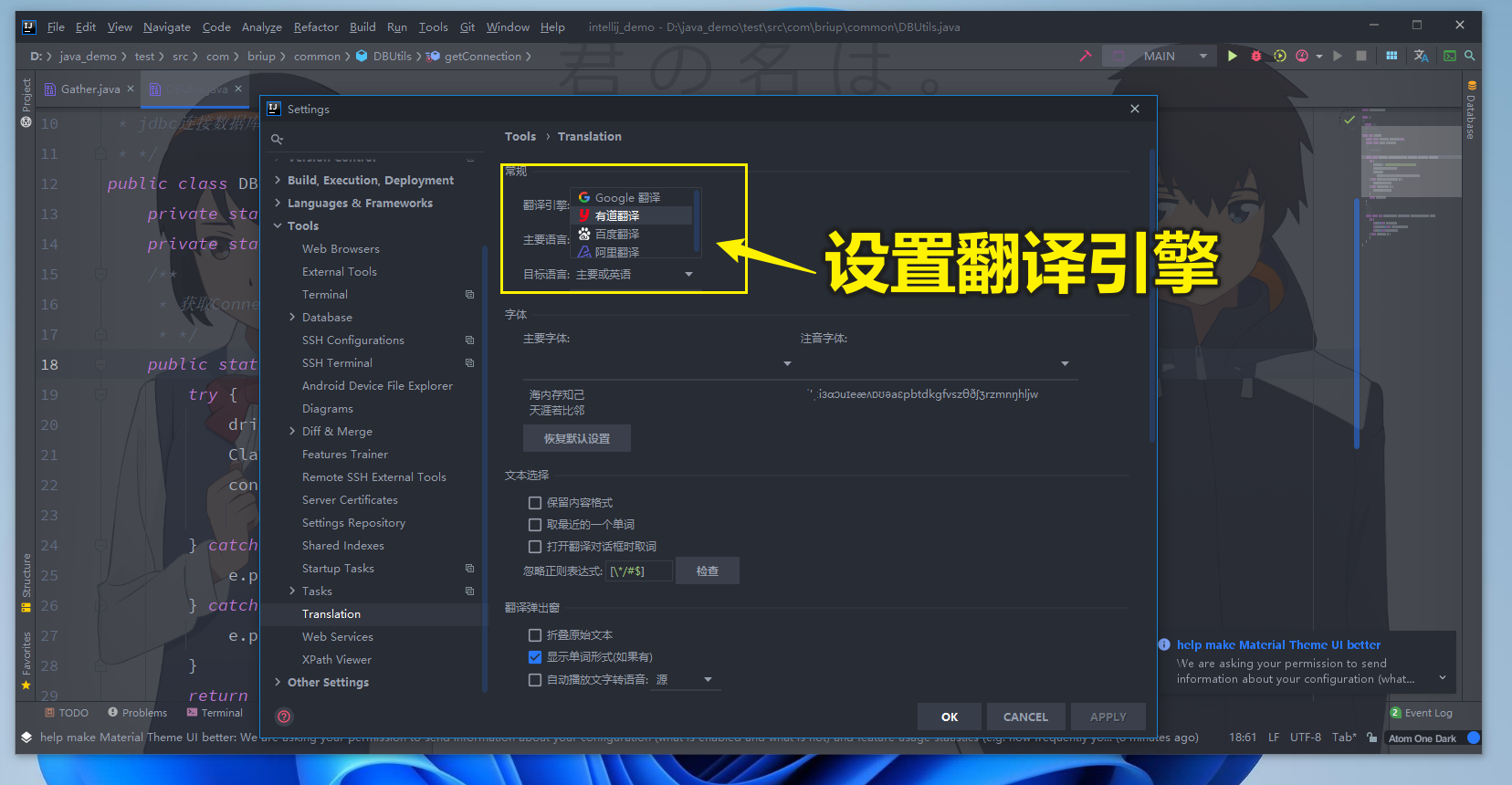This screenshot has width=1512, height=785.
Task: Start debugging with the red bug icon
Action: (x=1255, y=56)
